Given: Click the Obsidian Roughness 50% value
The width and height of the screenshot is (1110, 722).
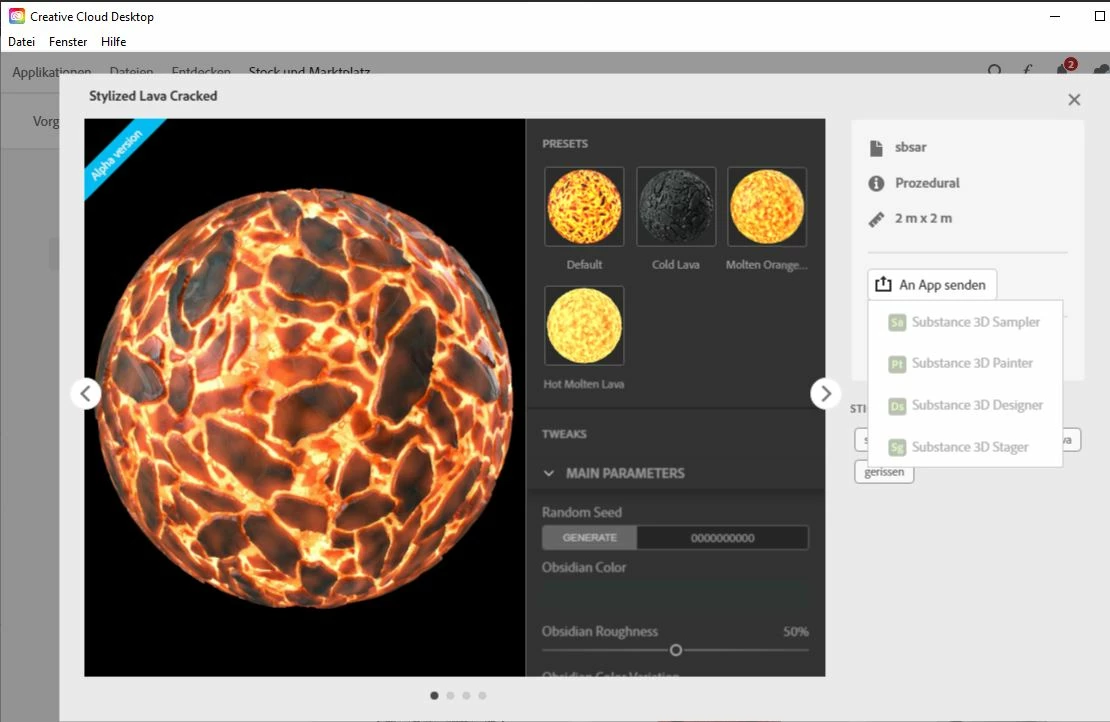Looking at the screenshot, I should point(796,631).
